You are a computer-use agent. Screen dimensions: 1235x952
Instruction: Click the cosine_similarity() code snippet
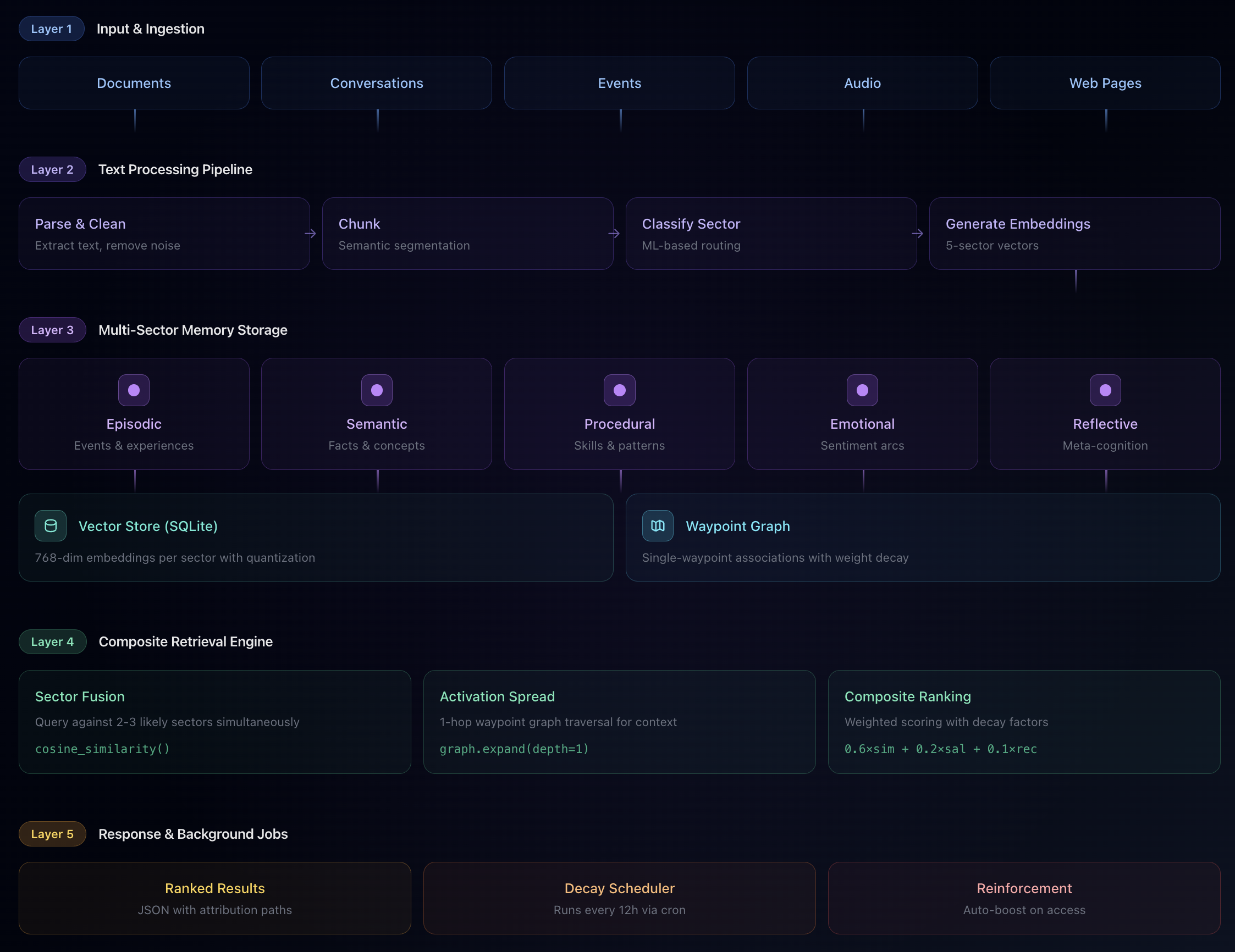(102, 749)
